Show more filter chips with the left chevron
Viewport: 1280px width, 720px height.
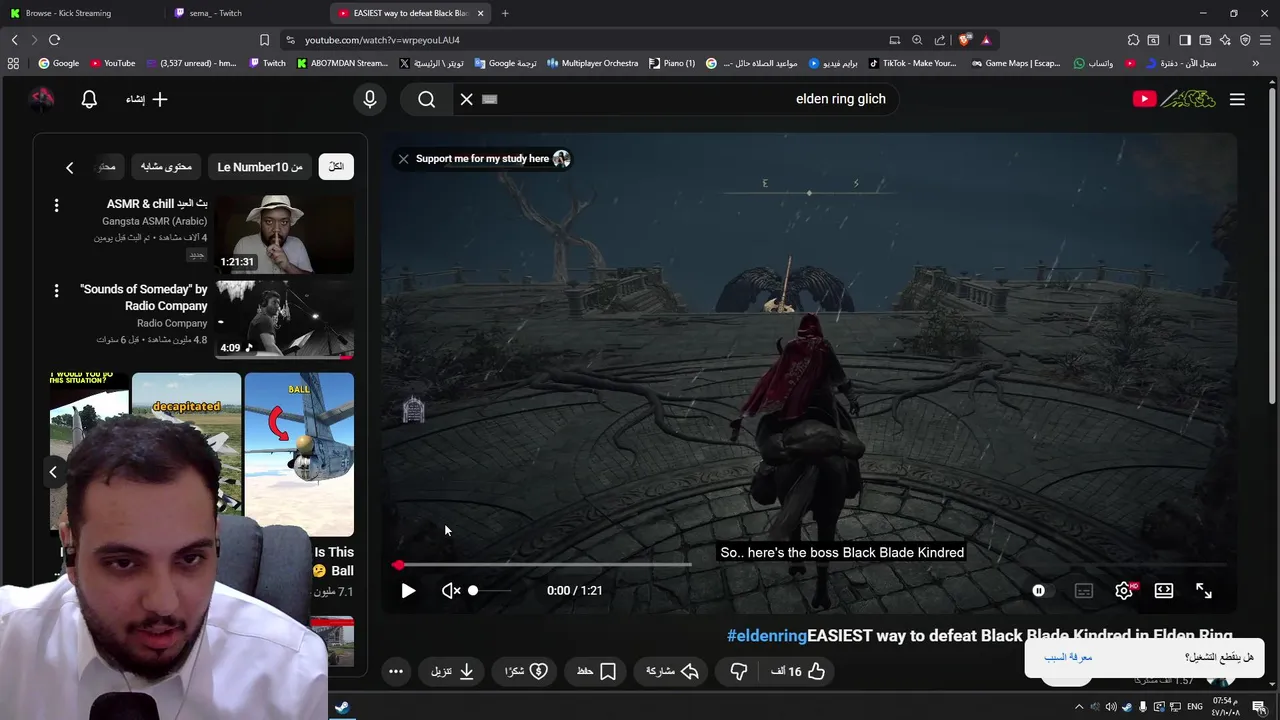[x=69, y=167]
